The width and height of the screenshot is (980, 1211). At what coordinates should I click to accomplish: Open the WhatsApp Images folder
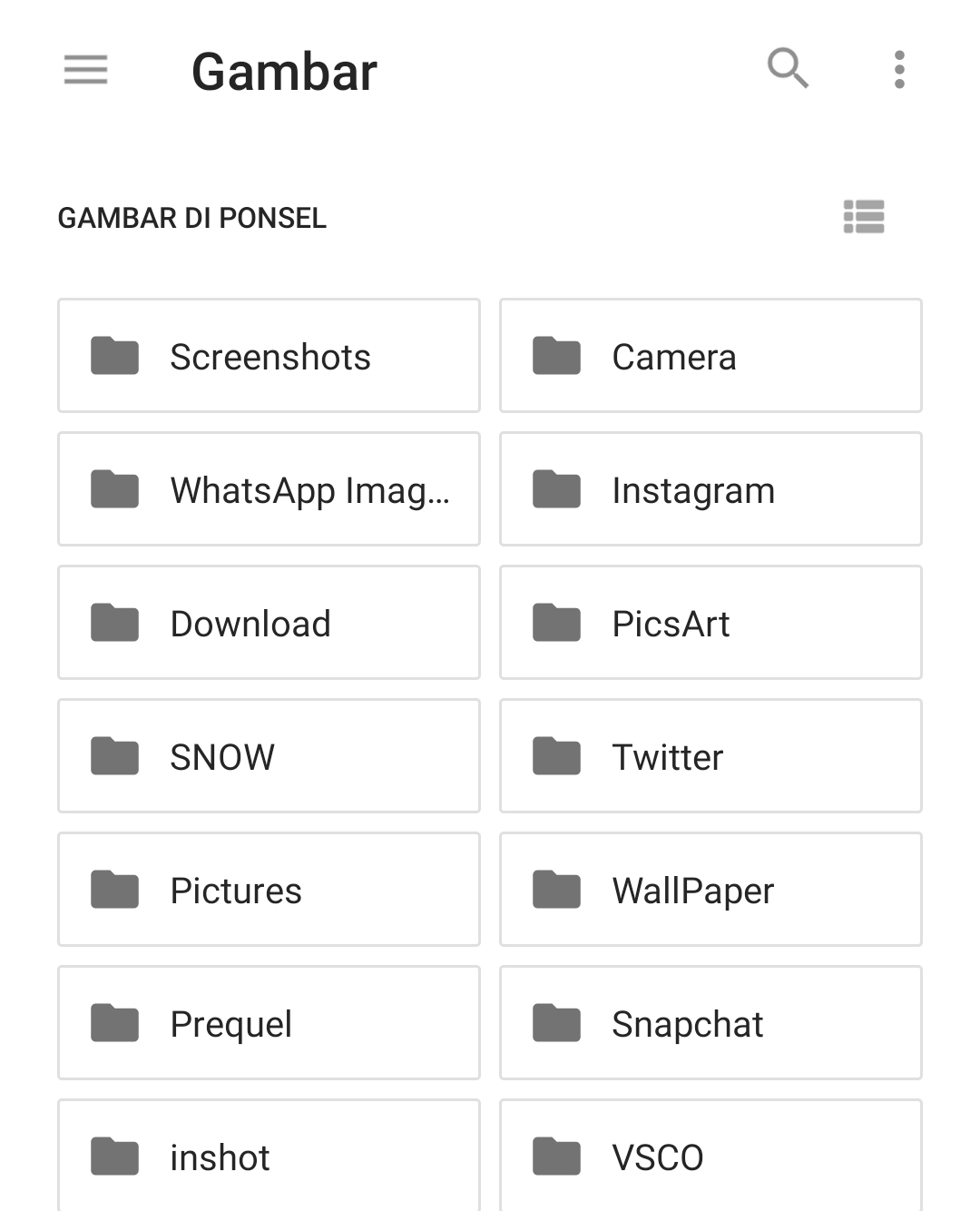(269, 489)
